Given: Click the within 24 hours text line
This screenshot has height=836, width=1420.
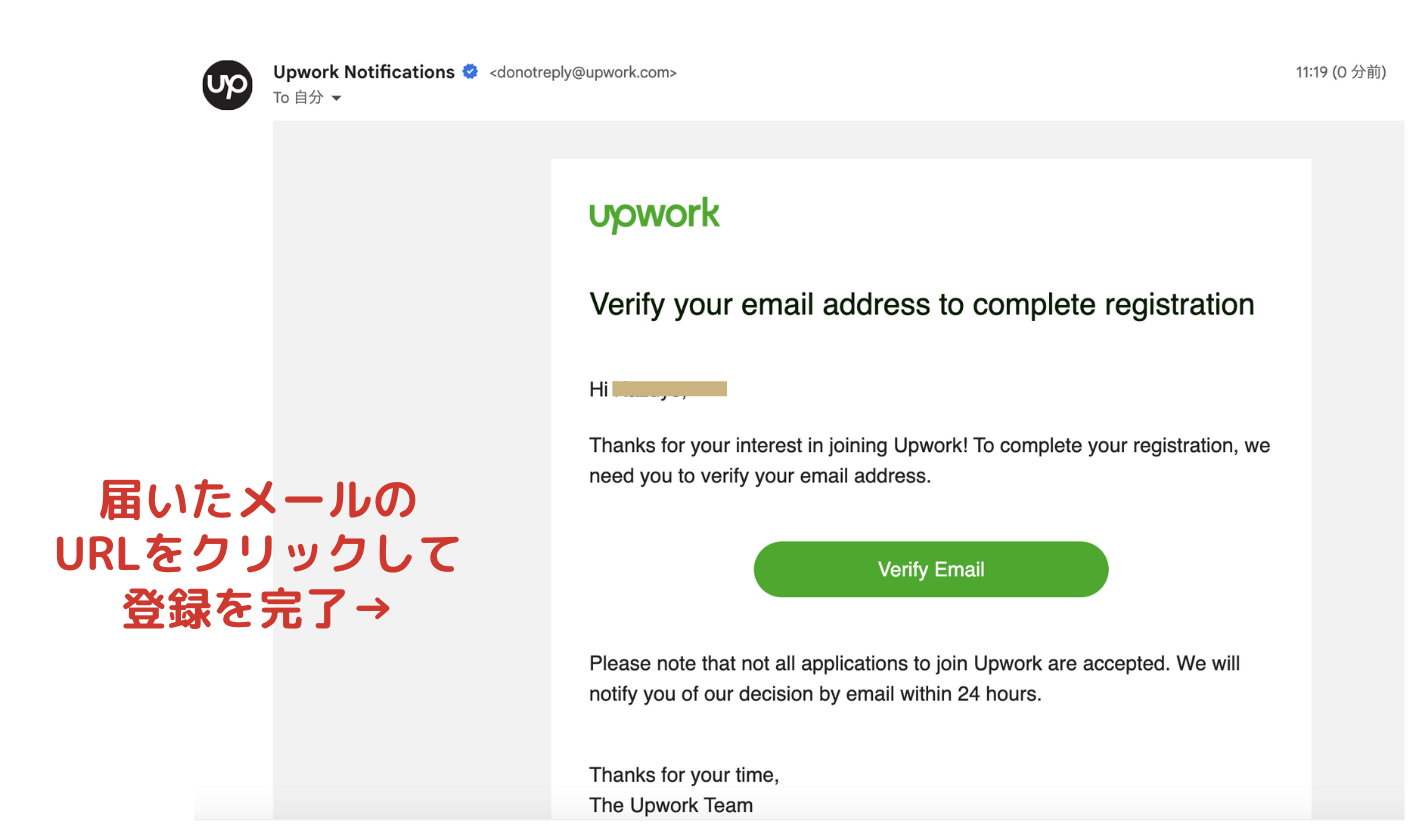Looking at the screenshot, I should tap(815, 693).
